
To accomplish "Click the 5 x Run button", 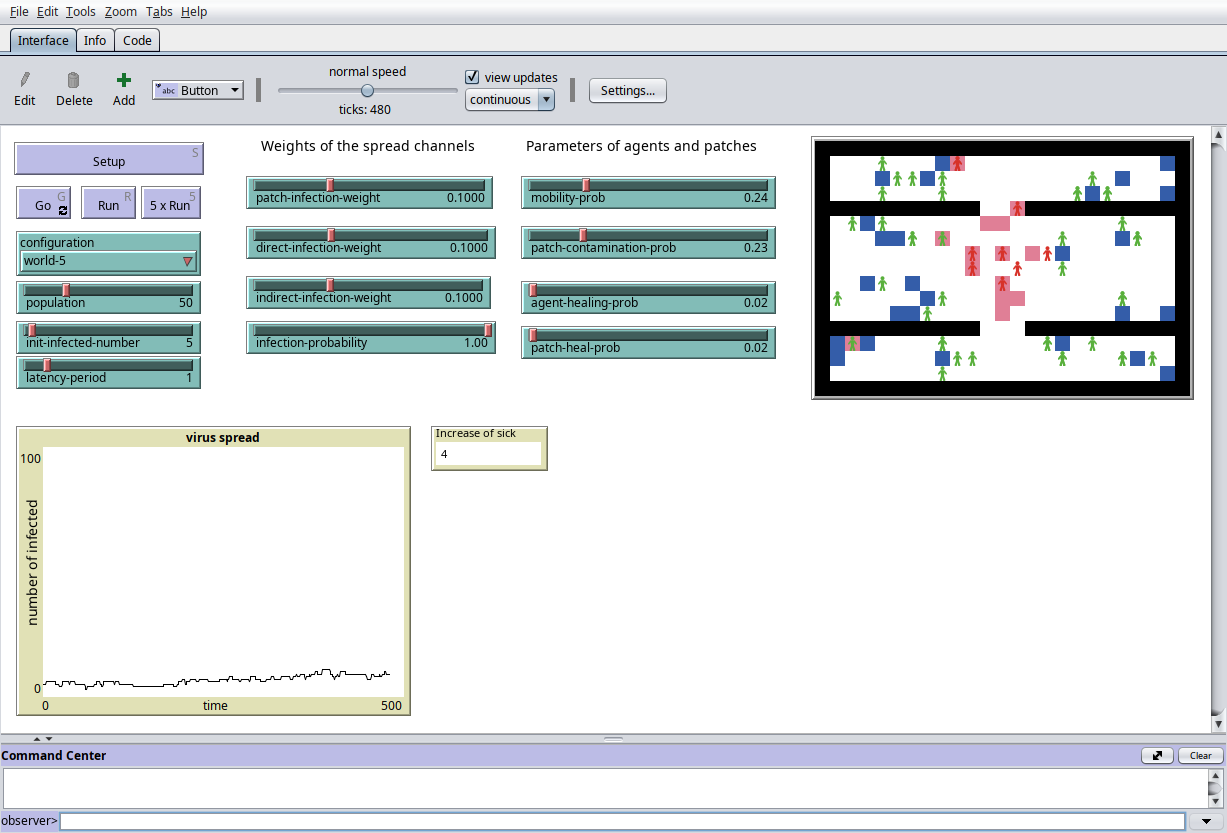I will 170,205.
